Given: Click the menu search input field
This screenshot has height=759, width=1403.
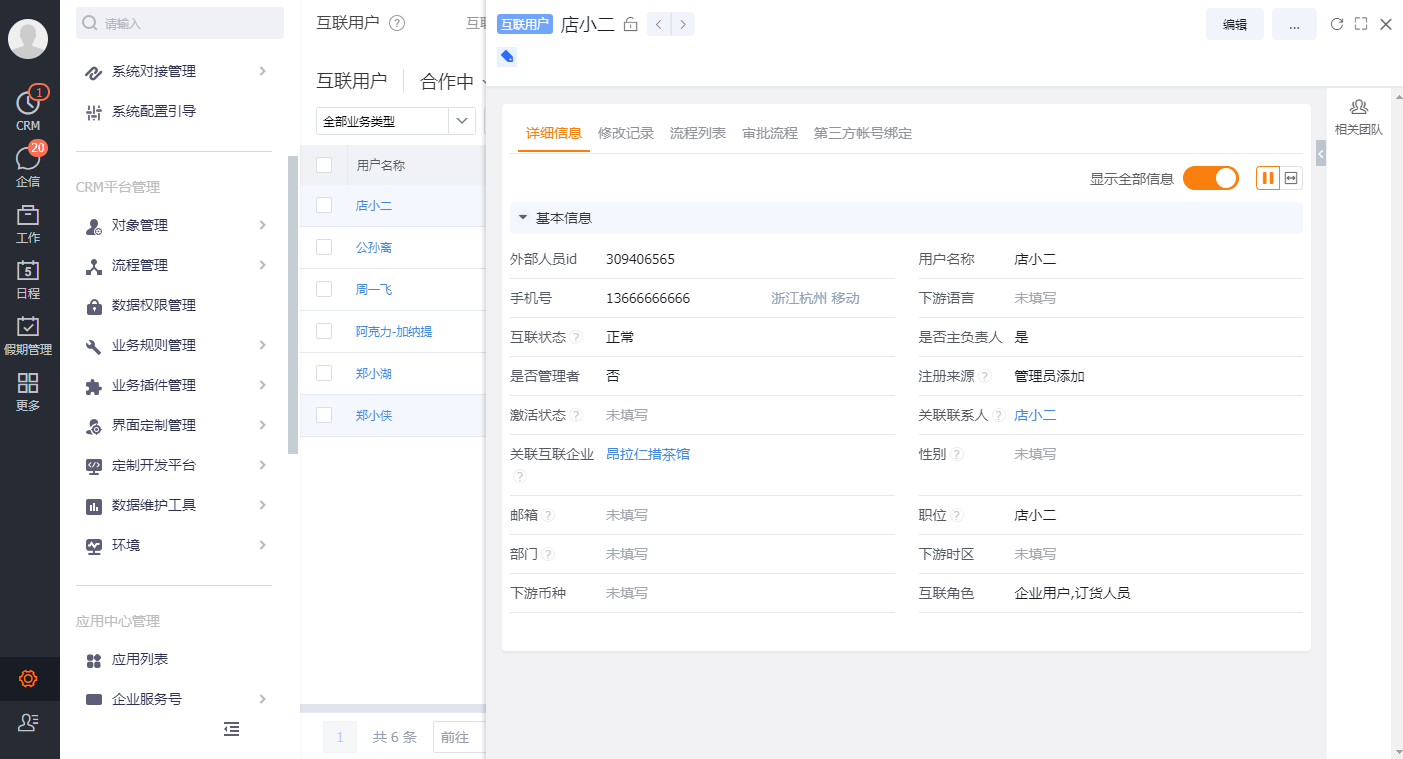Looking at the screenshot, I should (x=180, y=23).
